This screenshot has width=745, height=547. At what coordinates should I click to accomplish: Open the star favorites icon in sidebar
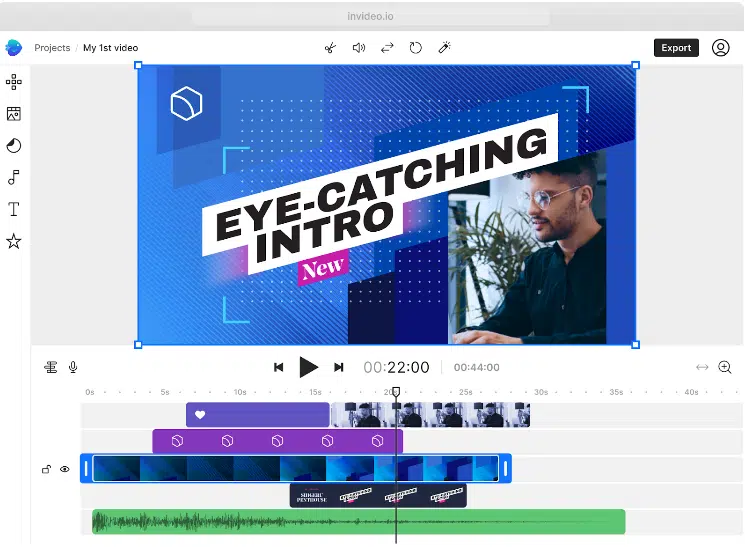[14, 241]
